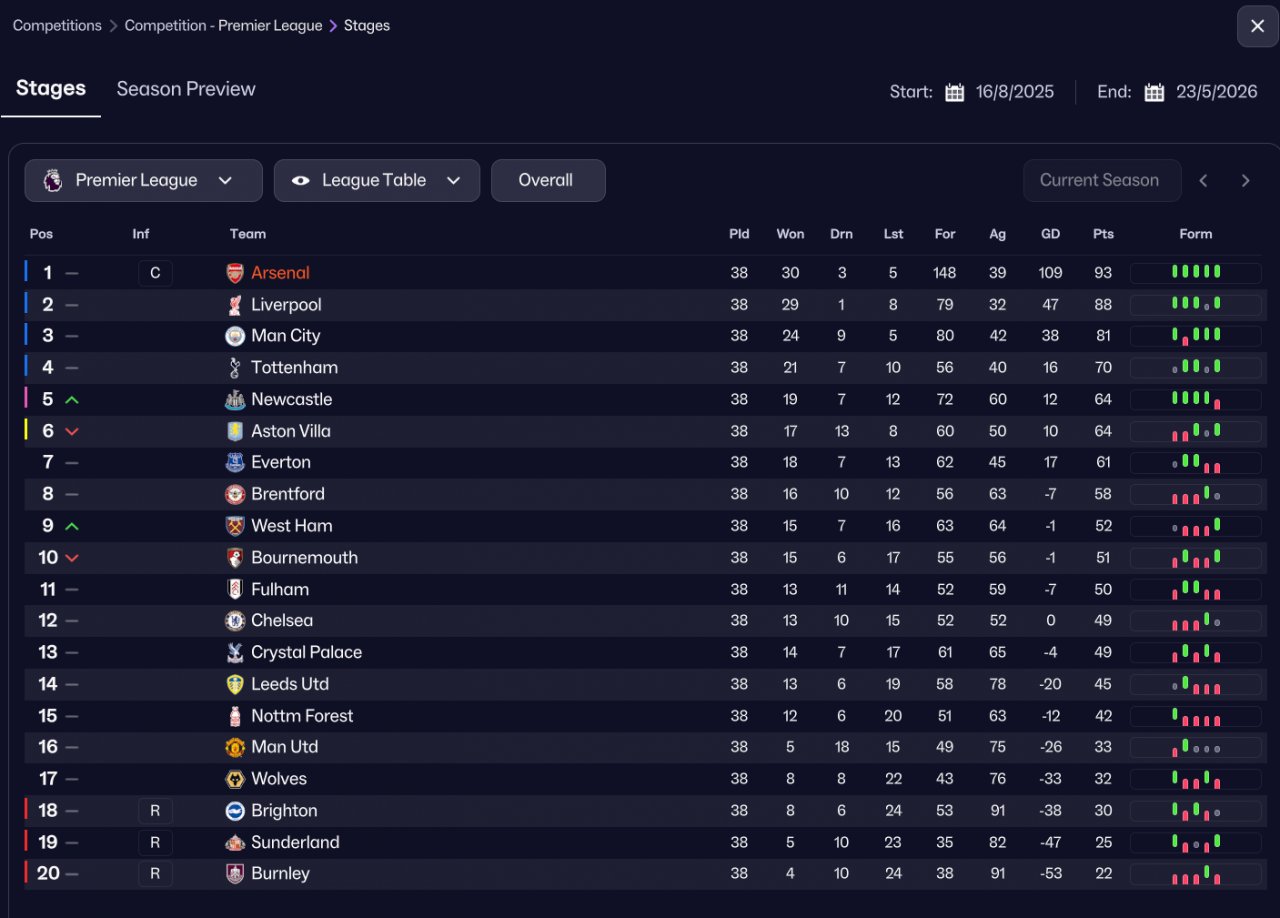Click the End date calendar icon
Image resolution: width=1280 pixels, height=918 pixels.
[1154, 92]
